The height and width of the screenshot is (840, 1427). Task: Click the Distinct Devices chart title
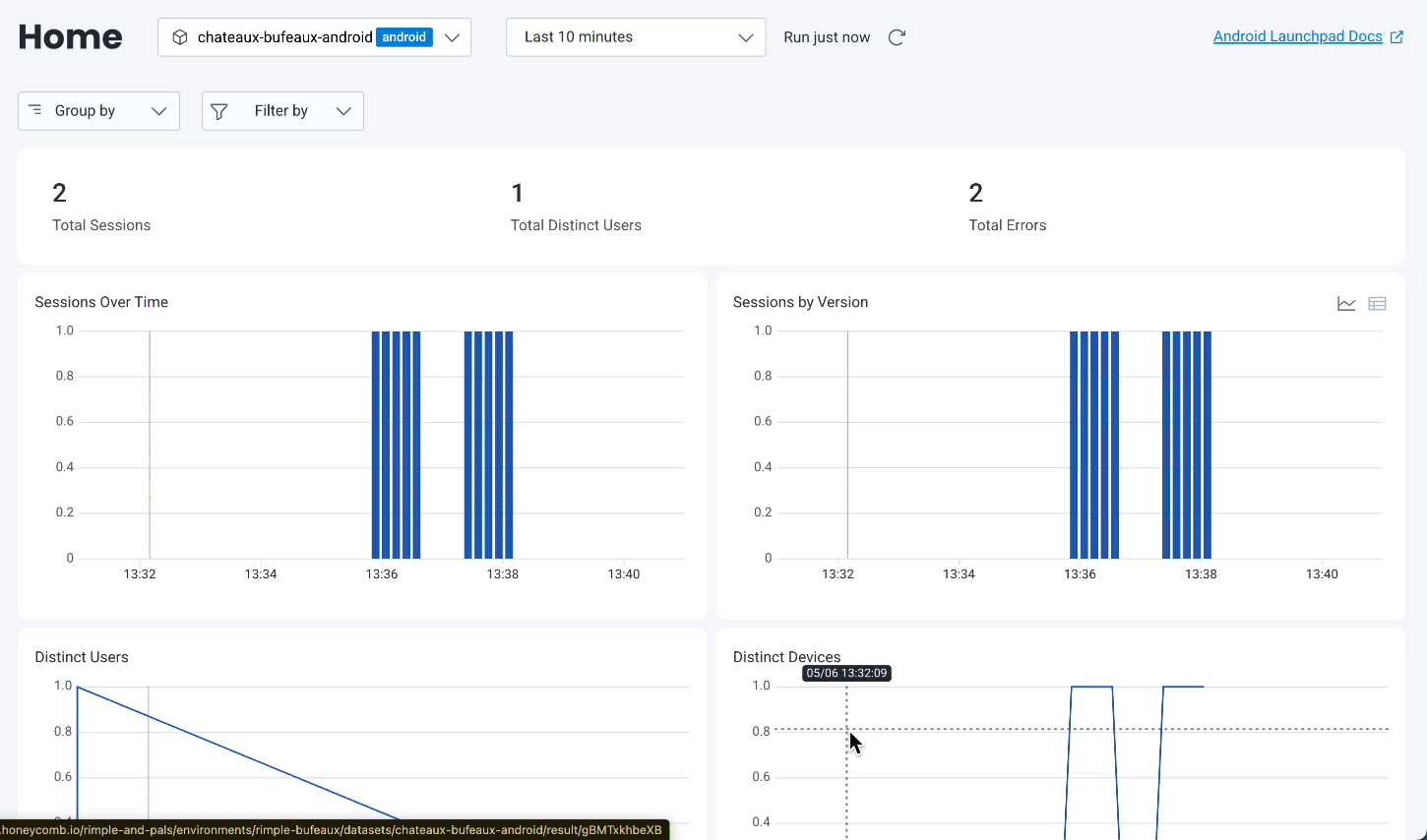[786, 657]
